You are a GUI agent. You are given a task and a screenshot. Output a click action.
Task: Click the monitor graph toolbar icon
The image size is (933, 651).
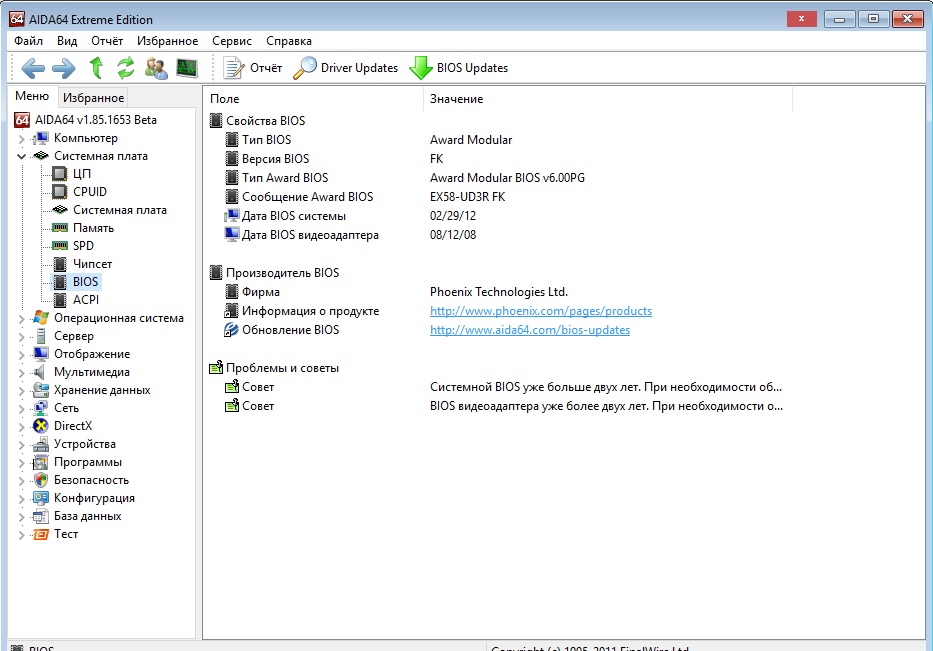tap(187, 68)
